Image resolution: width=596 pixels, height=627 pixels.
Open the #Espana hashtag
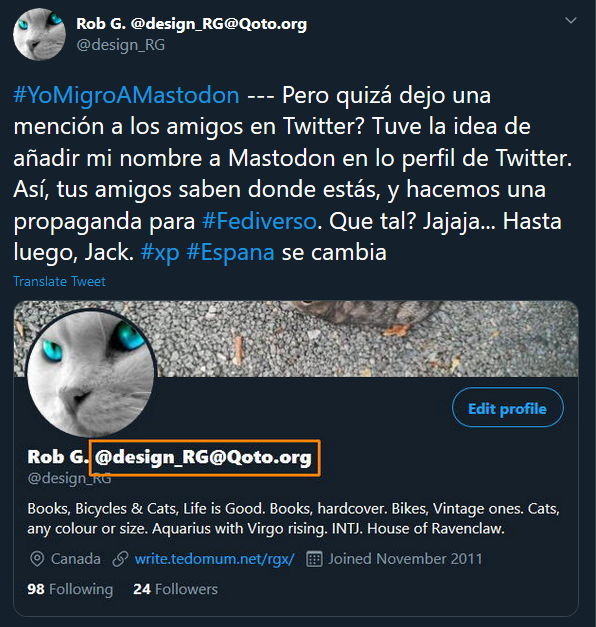(230, 253)
